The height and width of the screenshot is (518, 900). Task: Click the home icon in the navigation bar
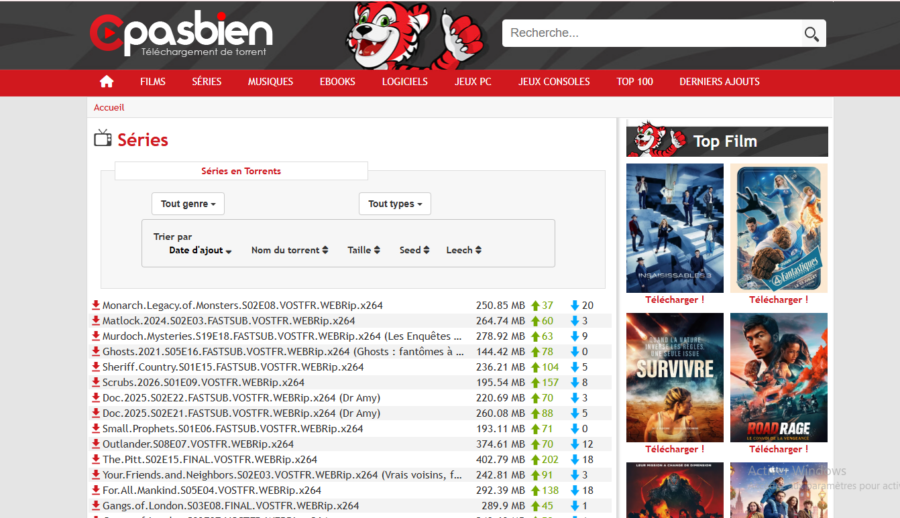point(107,82)
